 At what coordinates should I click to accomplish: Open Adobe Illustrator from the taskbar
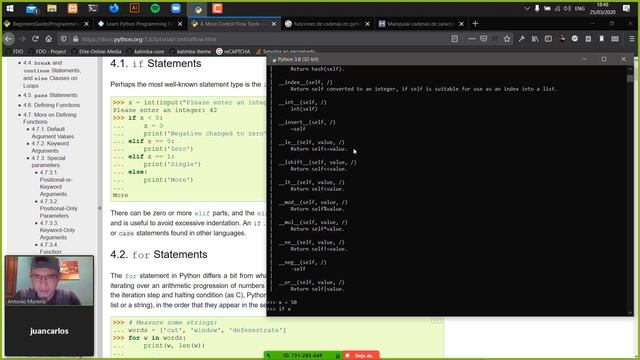pos(134,8)
